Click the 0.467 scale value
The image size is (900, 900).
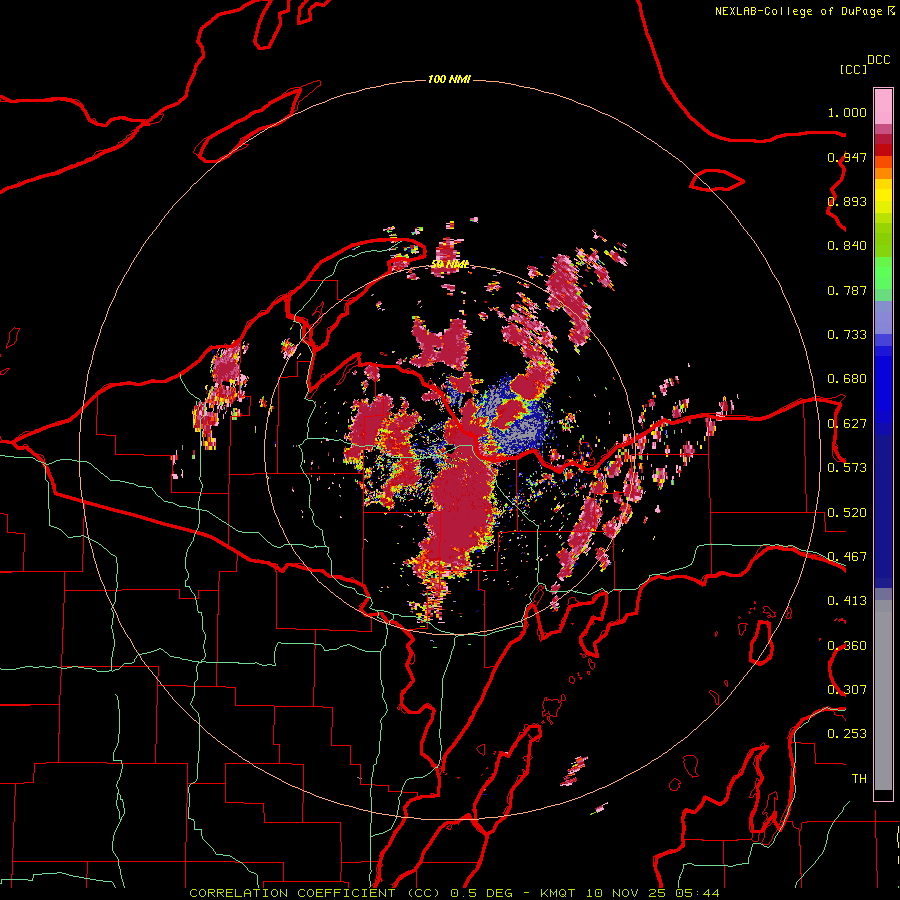pos(847,557)
